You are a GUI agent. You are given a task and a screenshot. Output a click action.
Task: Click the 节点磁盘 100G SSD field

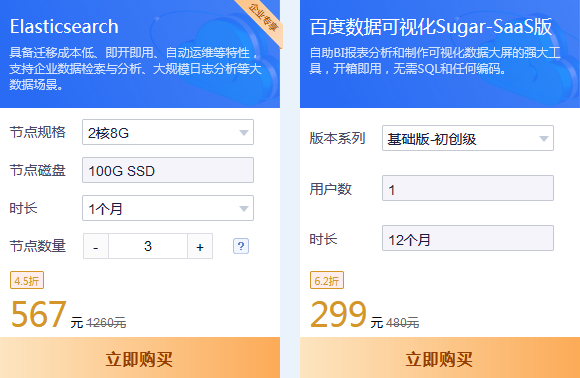168,170
